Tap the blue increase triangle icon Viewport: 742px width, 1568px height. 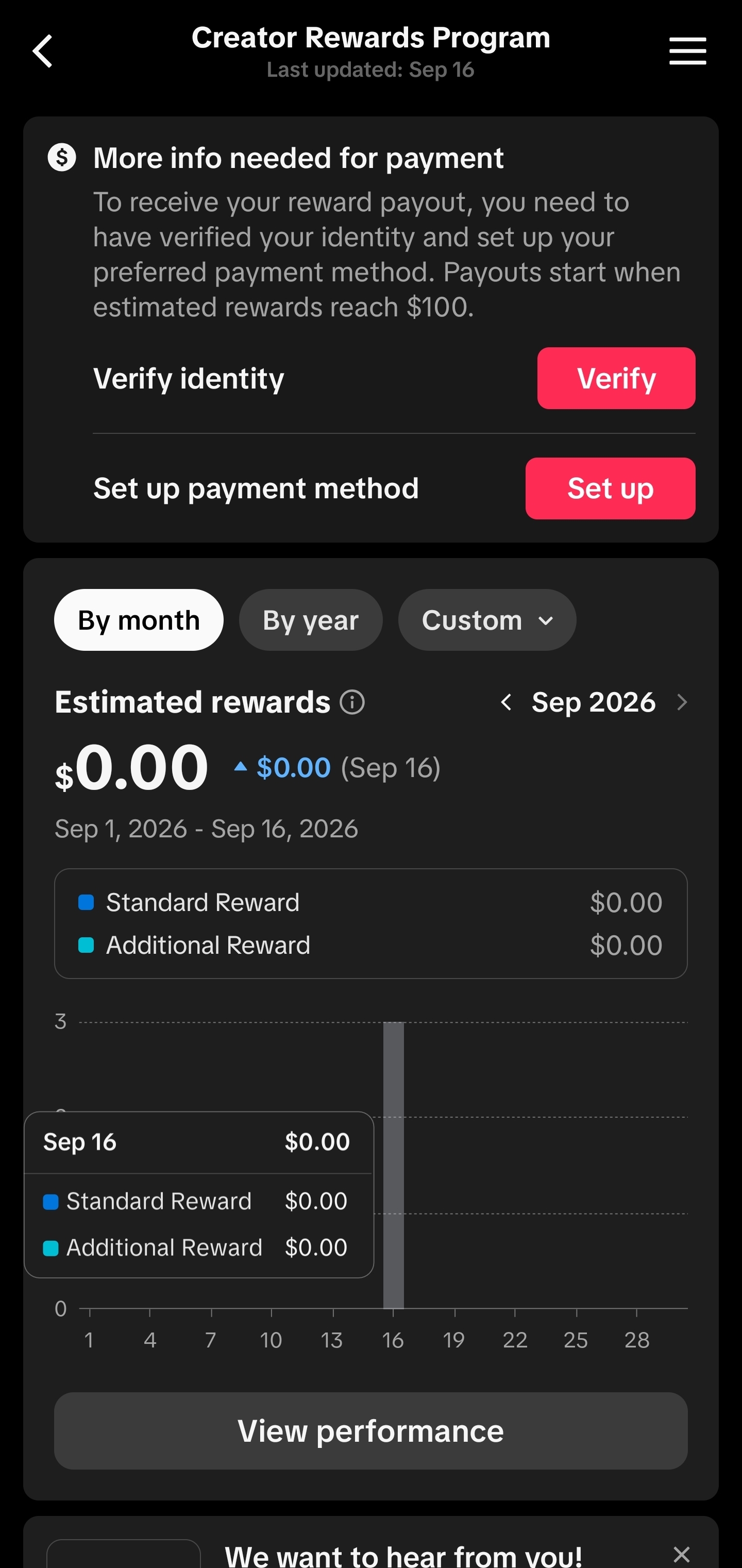click(241, 766)
